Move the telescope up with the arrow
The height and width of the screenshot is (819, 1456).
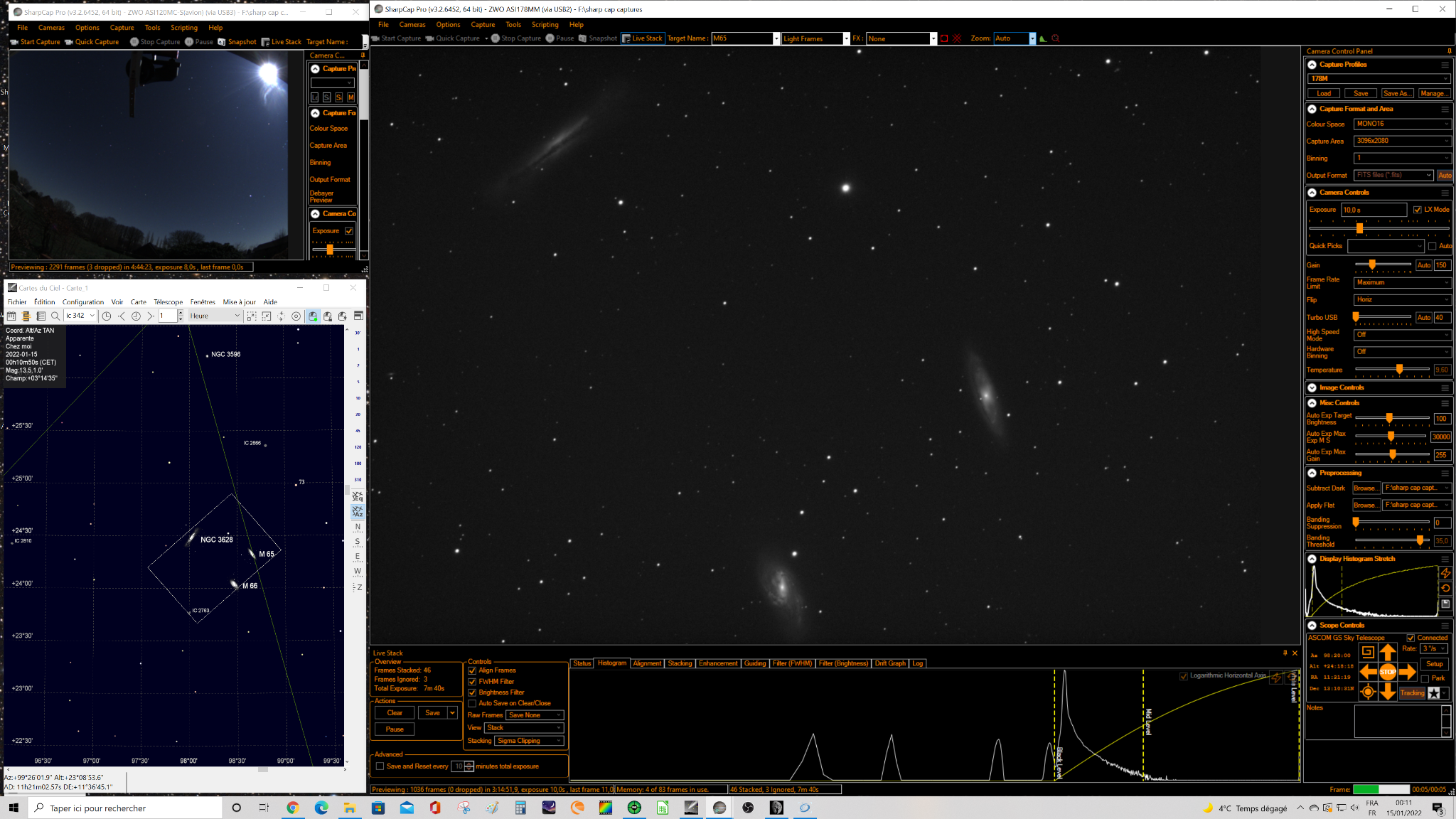click(1387, 652)
